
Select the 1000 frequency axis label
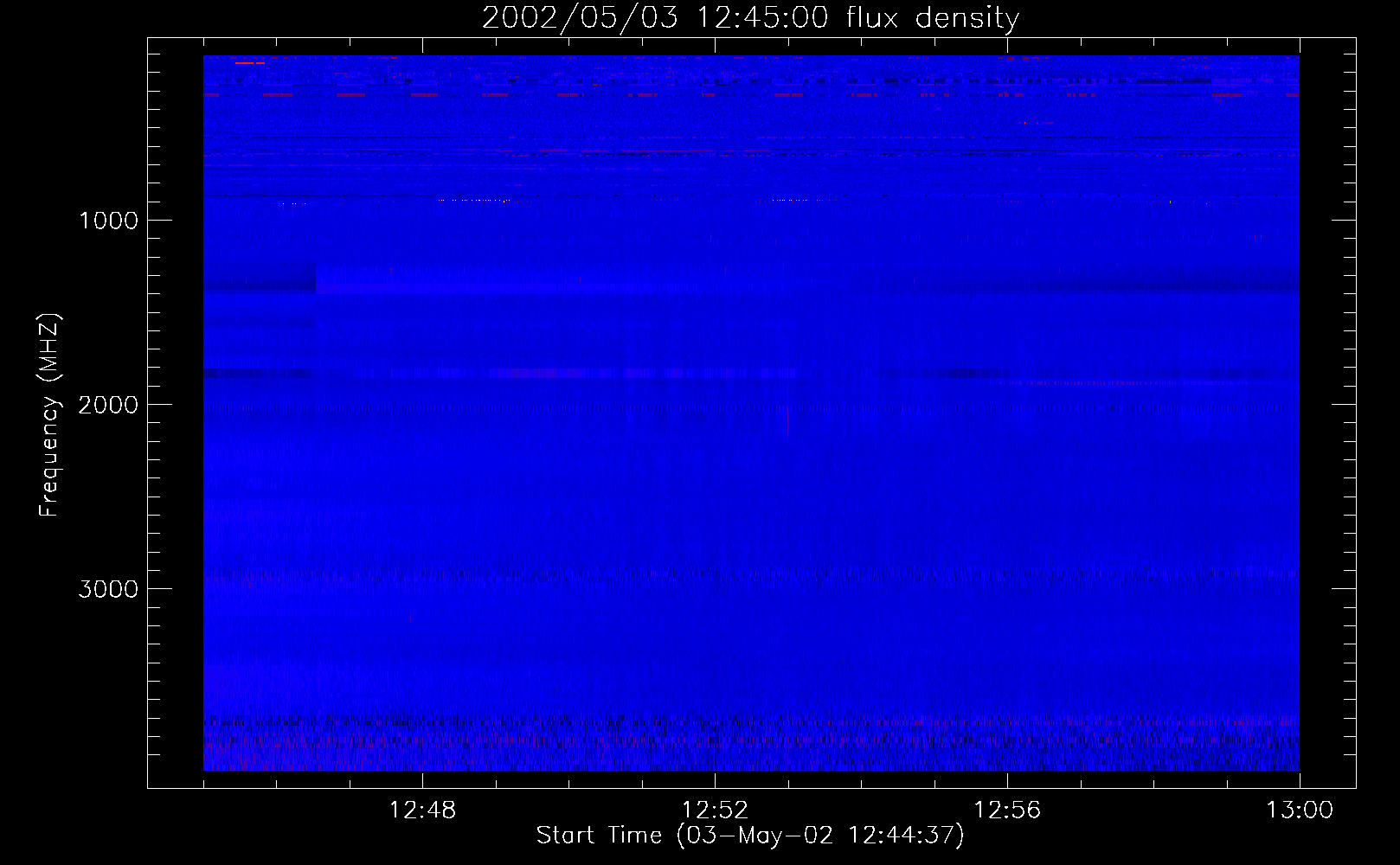point(108,221)
